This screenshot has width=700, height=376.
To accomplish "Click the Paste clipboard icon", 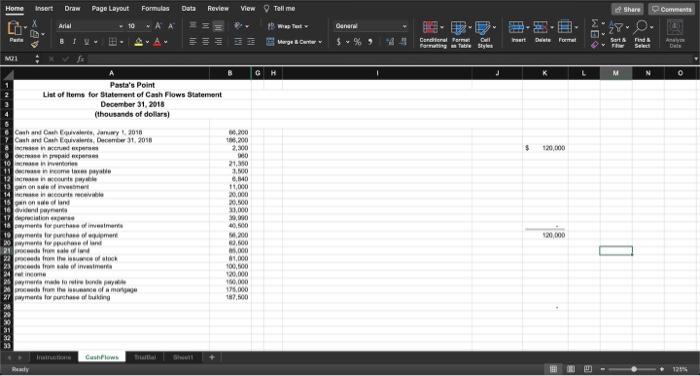I will click(14, 28).
